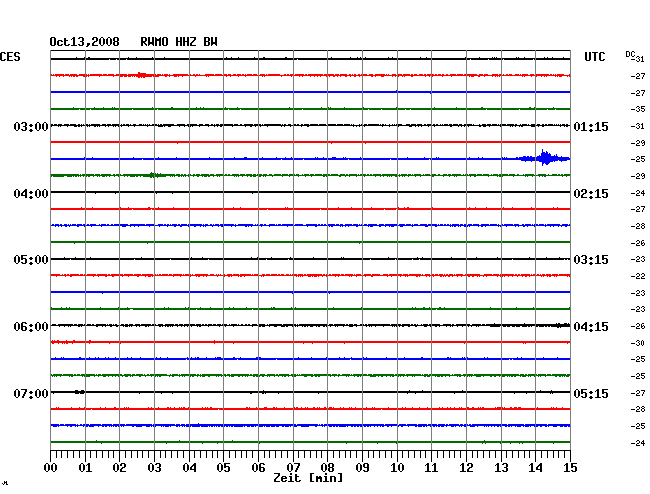The image size is (650, 494).
Task: Select the UTC column heading
Action: 594,57
